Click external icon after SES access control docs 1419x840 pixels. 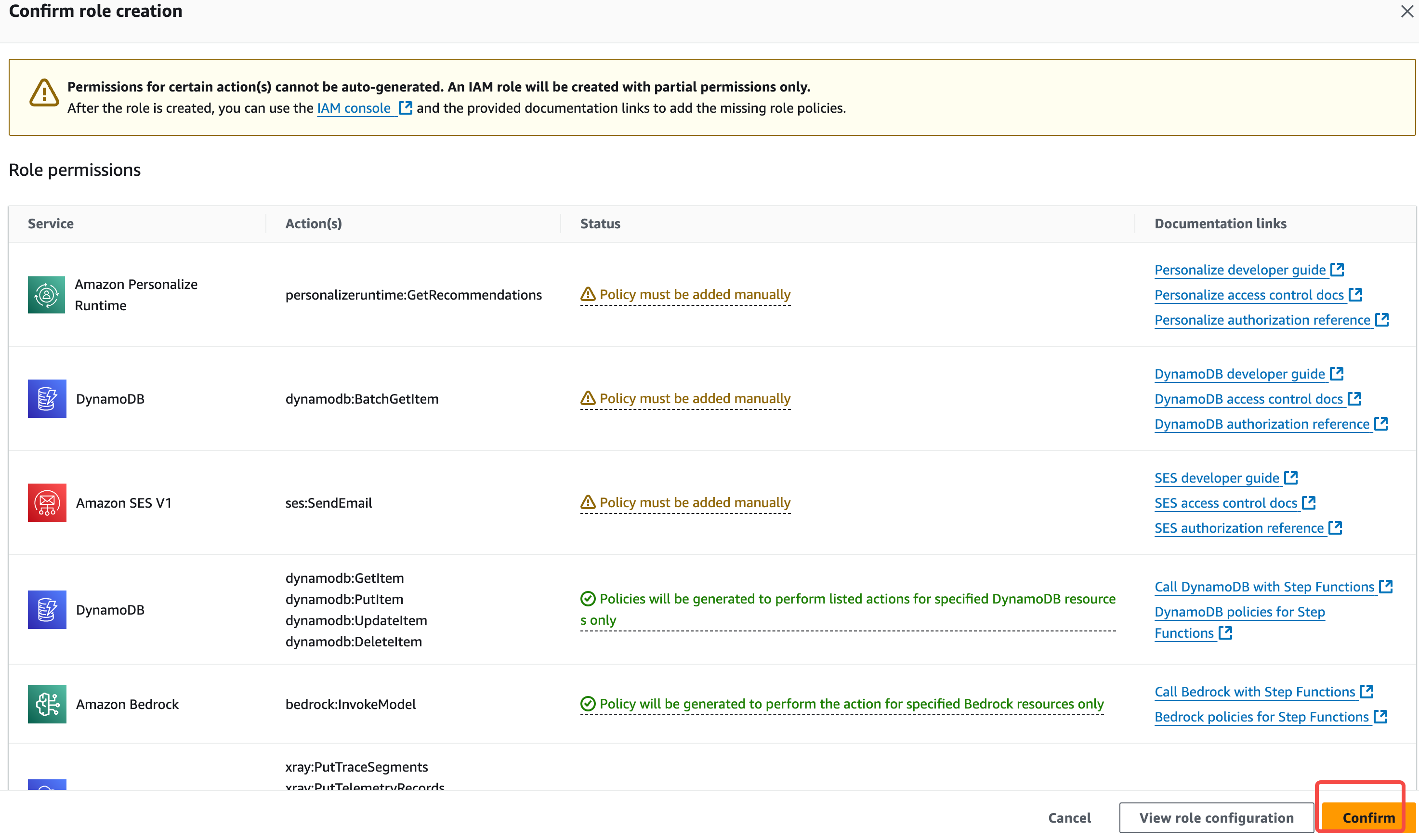pyautogui.click(x=1309, y=503)
